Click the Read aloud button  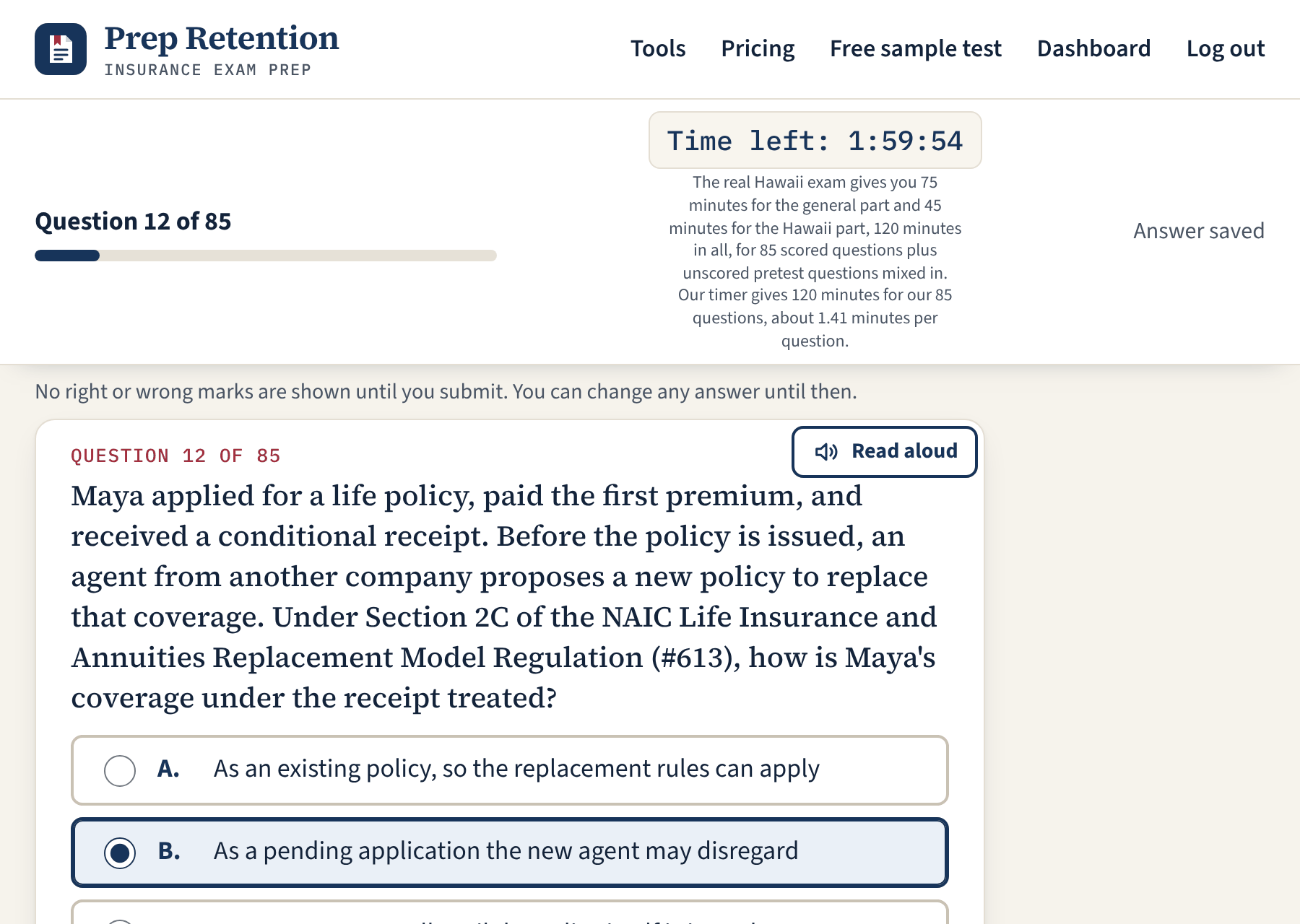tap(885, 452)
